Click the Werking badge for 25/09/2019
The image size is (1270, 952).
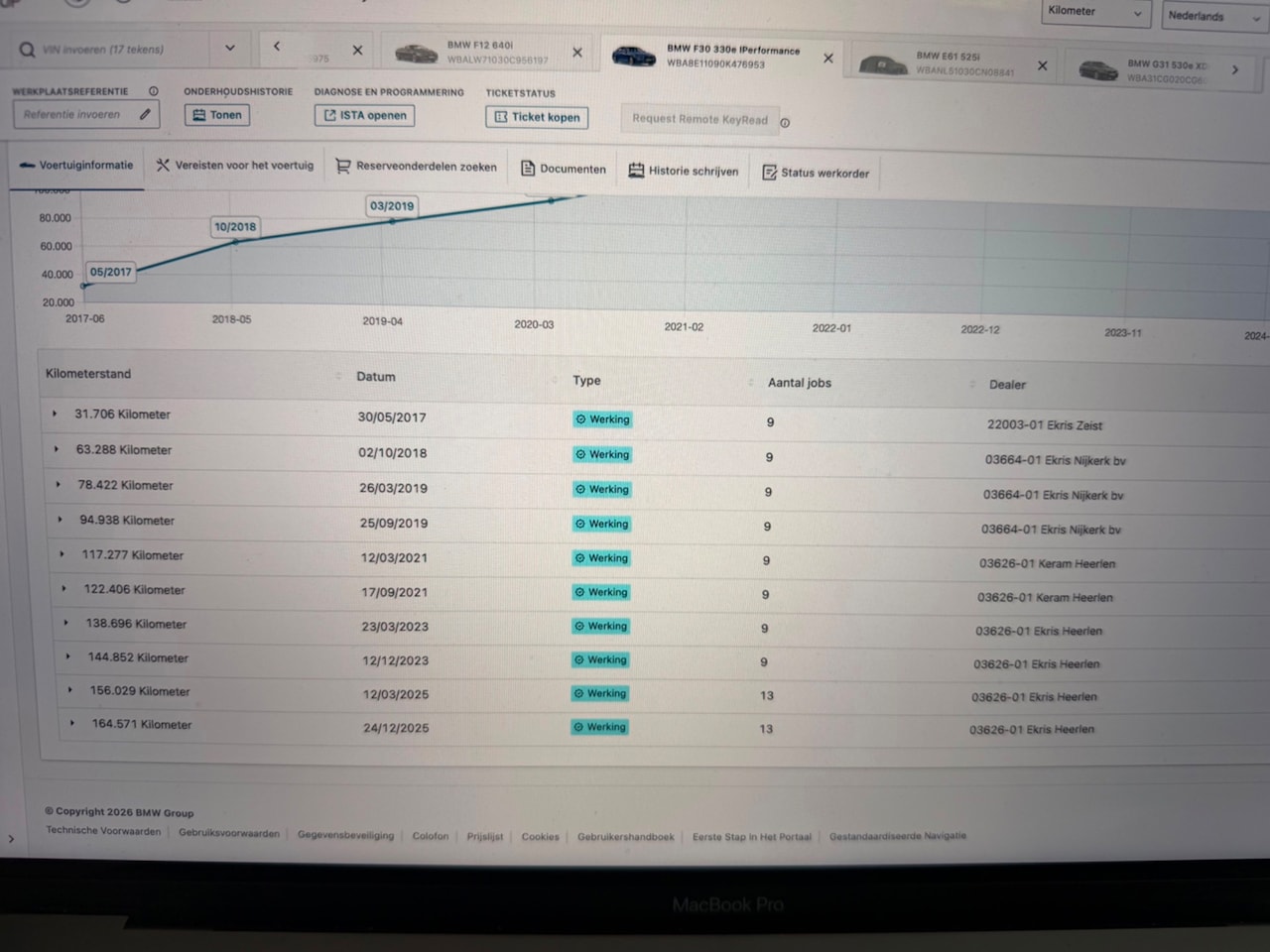602,524
